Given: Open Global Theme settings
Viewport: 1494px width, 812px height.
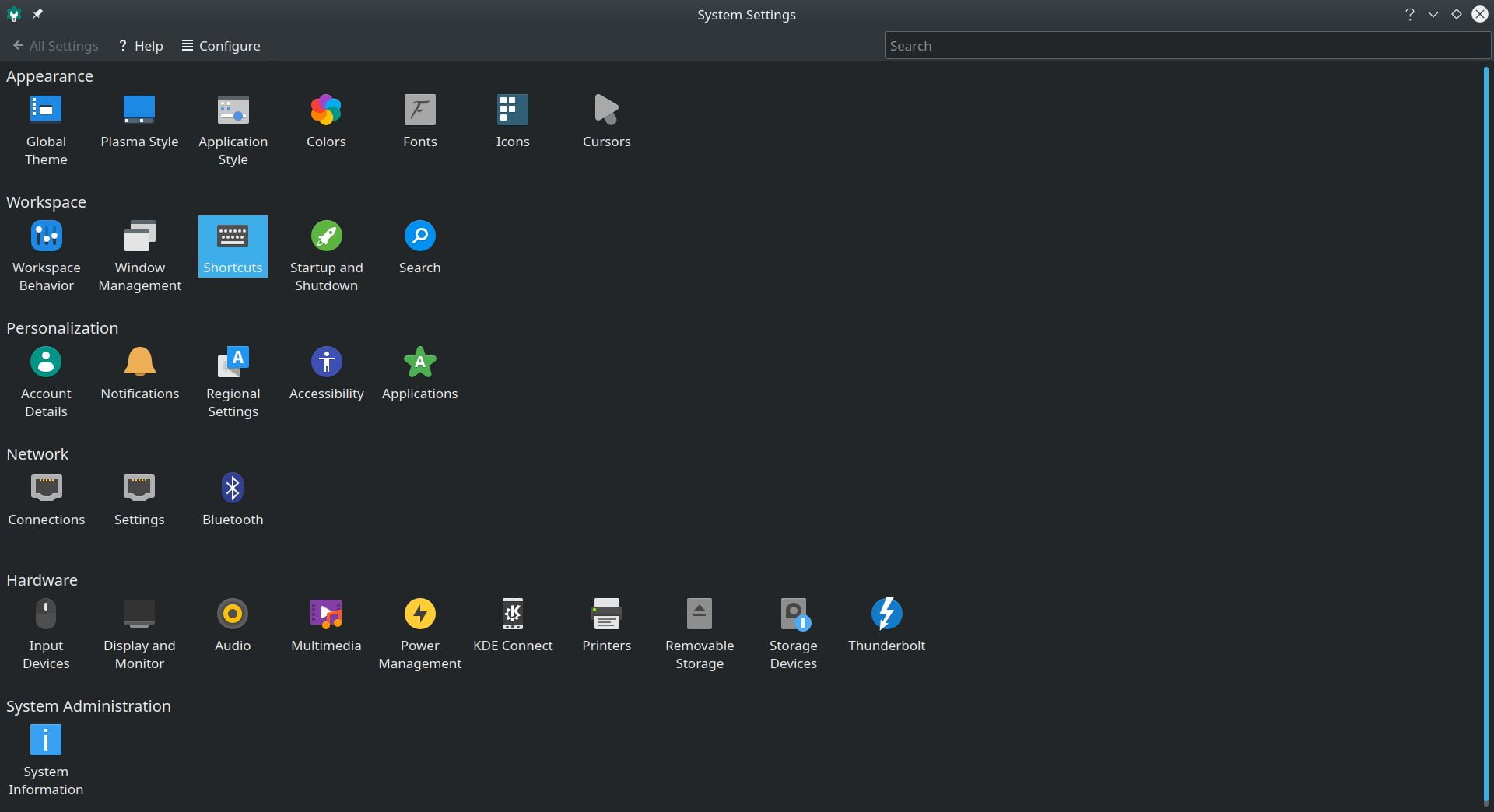Looking at the screenshot, I should (x=45, y=128).
